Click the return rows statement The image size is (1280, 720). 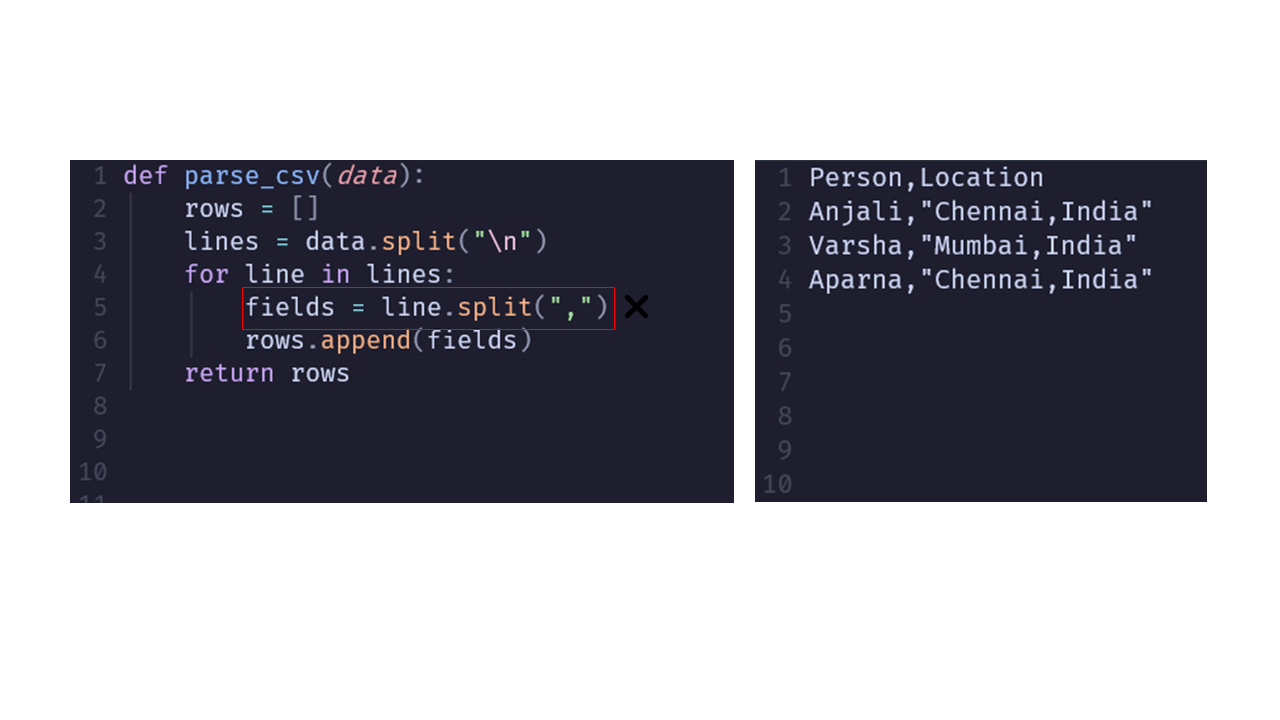(267, 374)
